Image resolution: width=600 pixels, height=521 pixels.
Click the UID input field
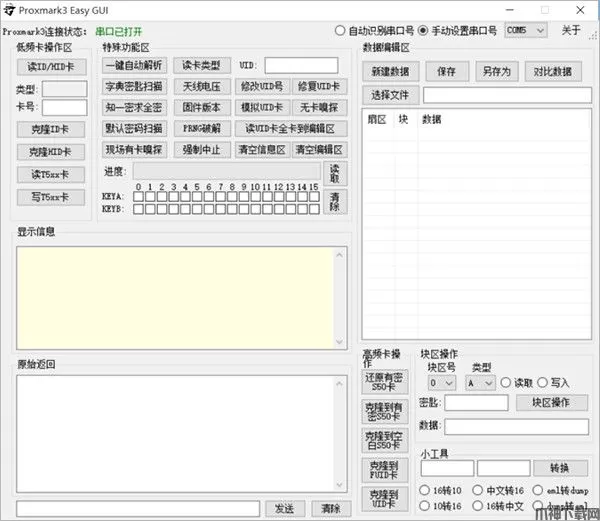pos(301,65)
